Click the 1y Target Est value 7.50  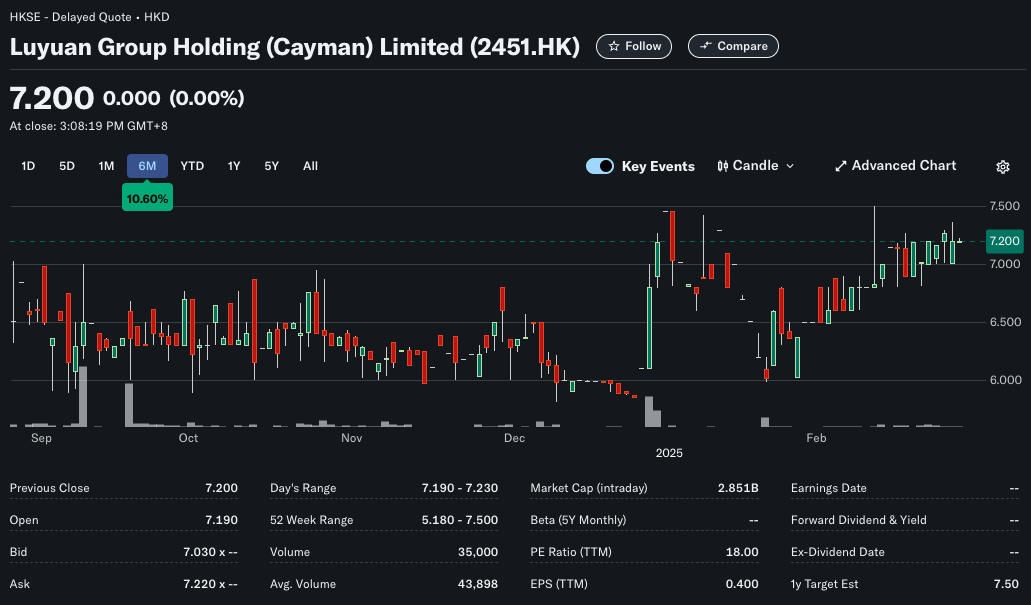coord(1007,584)
